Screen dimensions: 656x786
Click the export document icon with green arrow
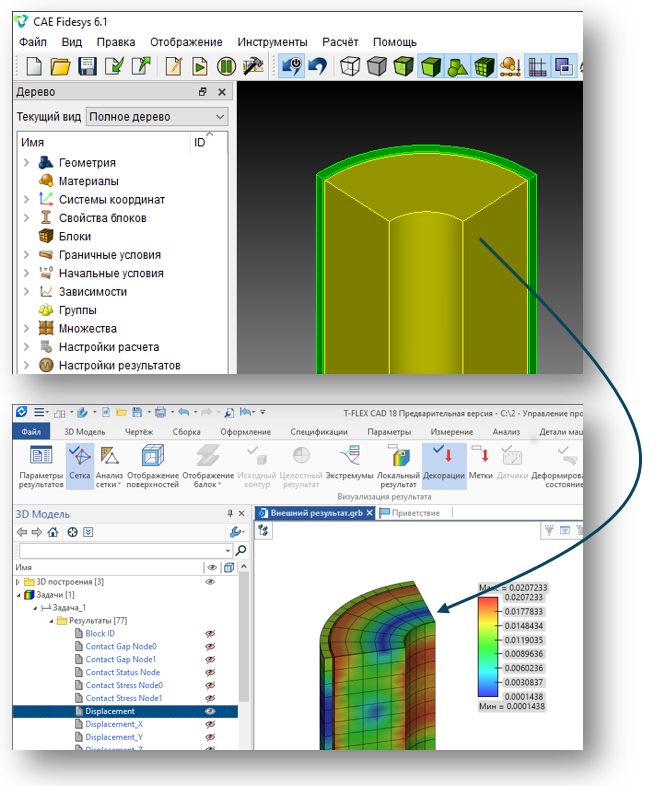point(141,66)
